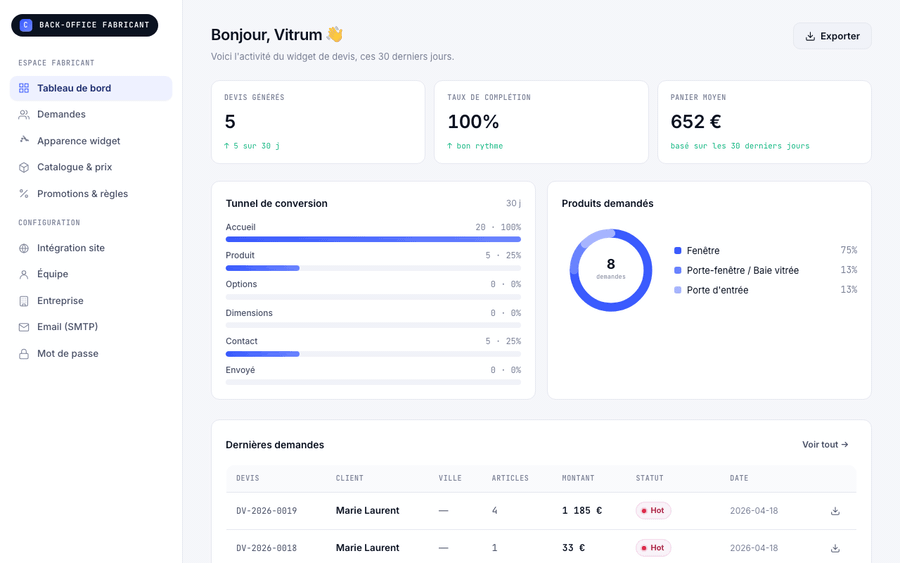Click the donut chart of 8 demandes
Viewport: 900px width, 563px height.
tap(611, 270)
